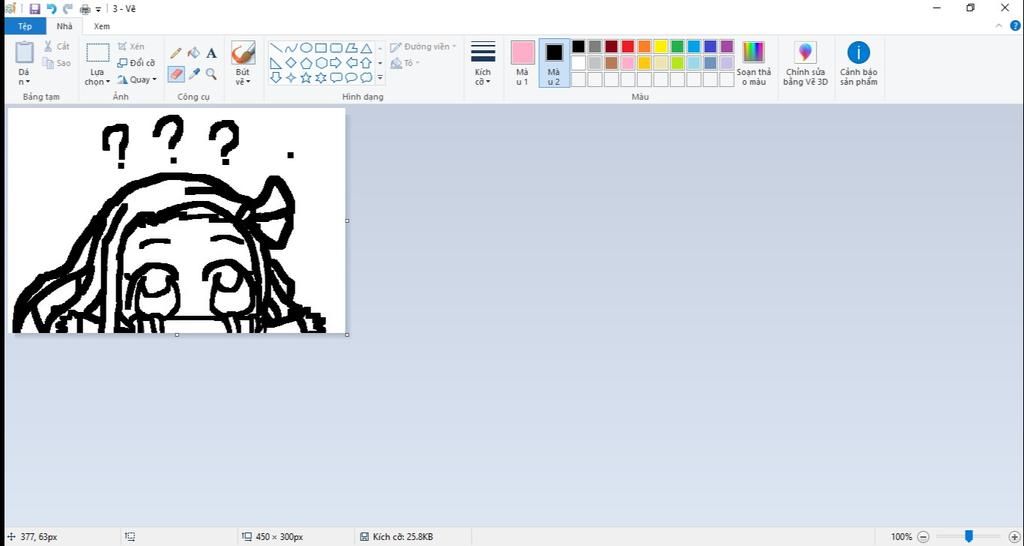Click the Undo arrow in quick access toolbar
Screen dimensions: 1024x546
click(52, 8)
